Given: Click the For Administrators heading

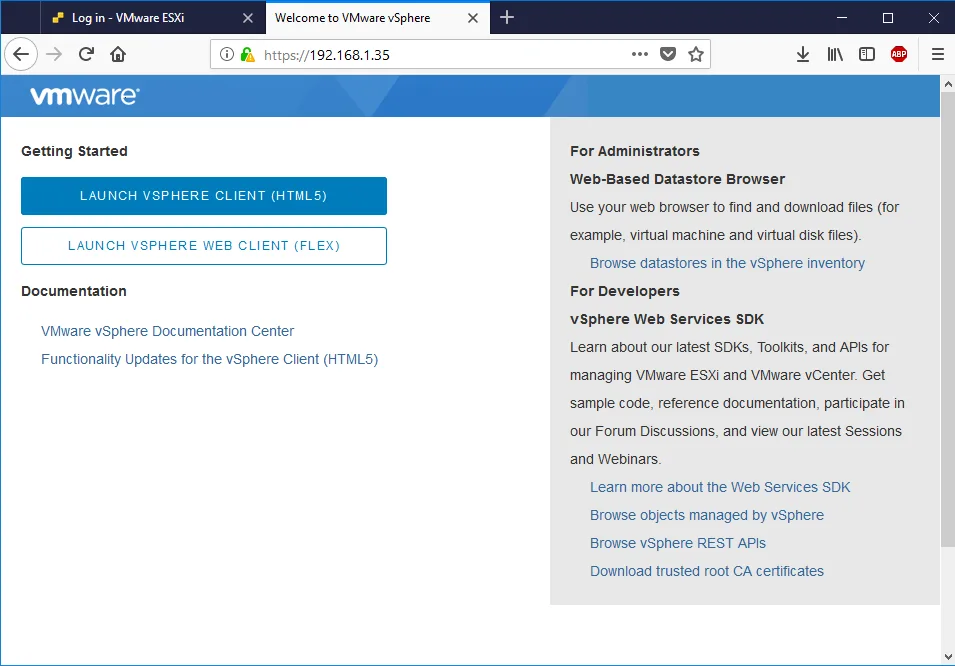Looking at the screenshot, I should click(x=635, y=151).
